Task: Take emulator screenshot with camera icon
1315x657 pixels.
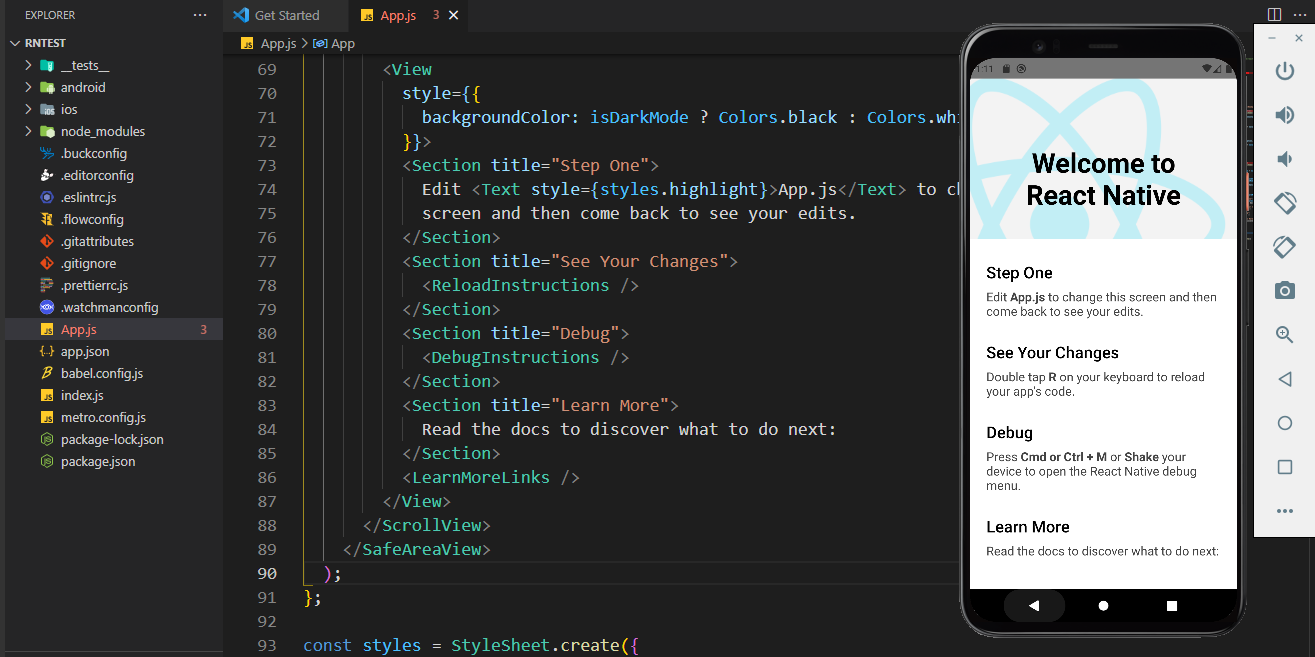Action: pos(1285,290)
